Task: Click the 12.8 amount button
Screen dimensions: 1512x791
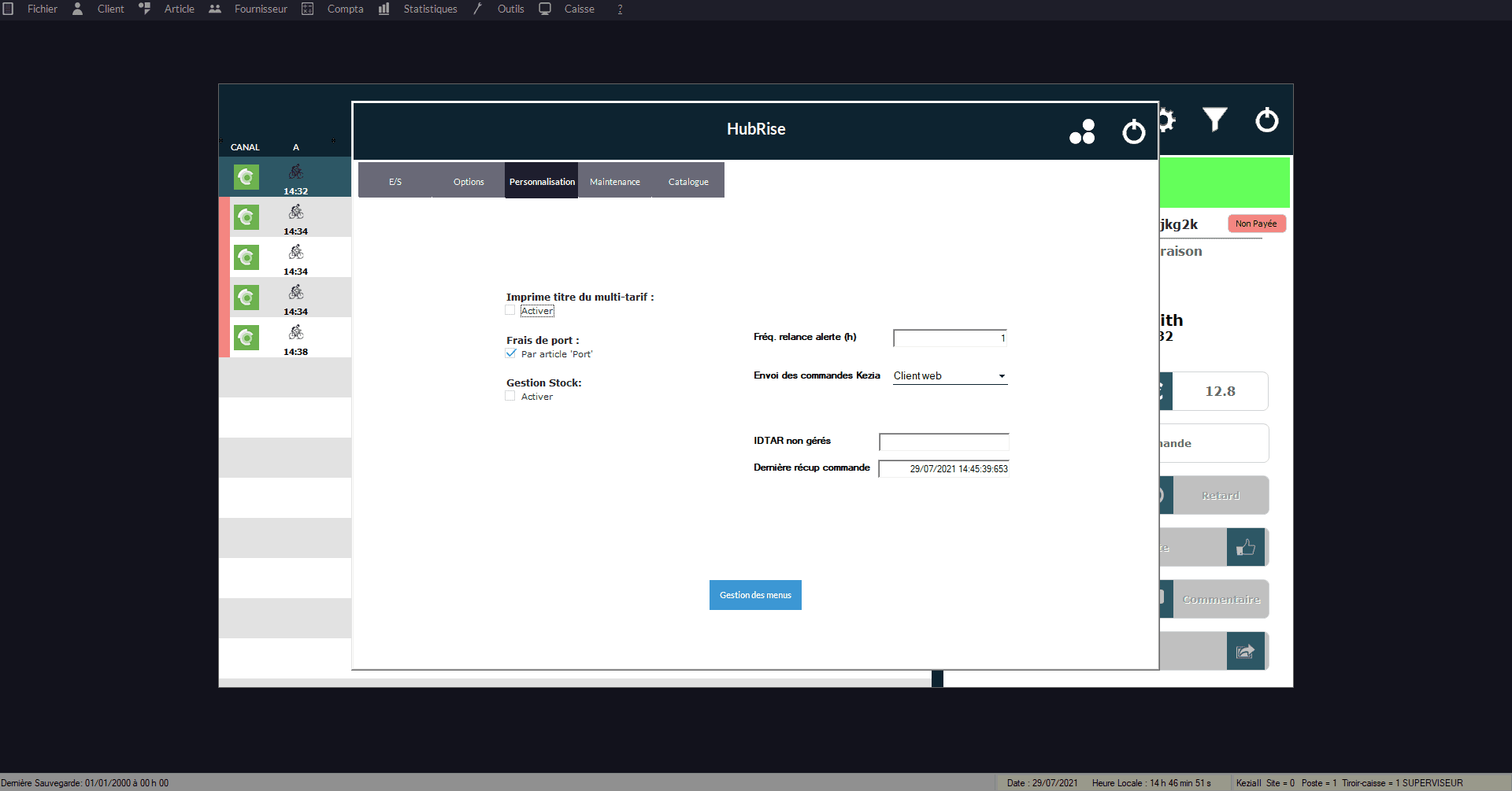Action: tap(1220, 391)
